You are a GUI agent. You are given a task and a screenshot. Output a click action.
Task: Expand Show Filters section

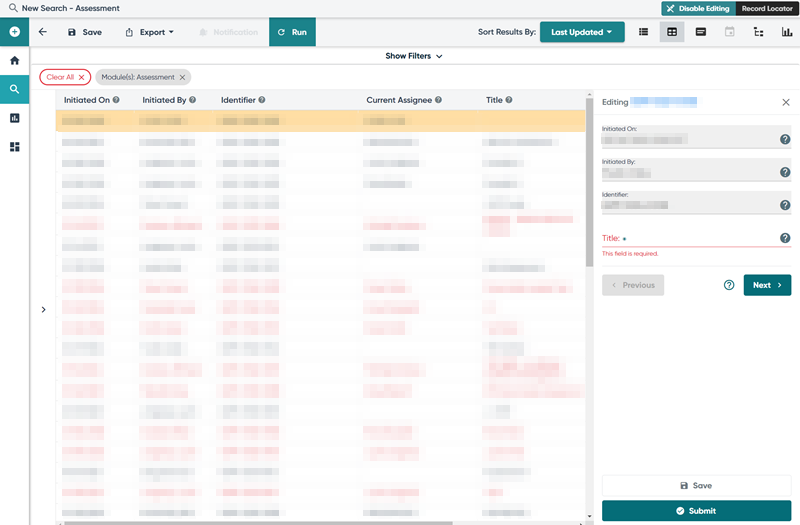[x=414, y=56]
